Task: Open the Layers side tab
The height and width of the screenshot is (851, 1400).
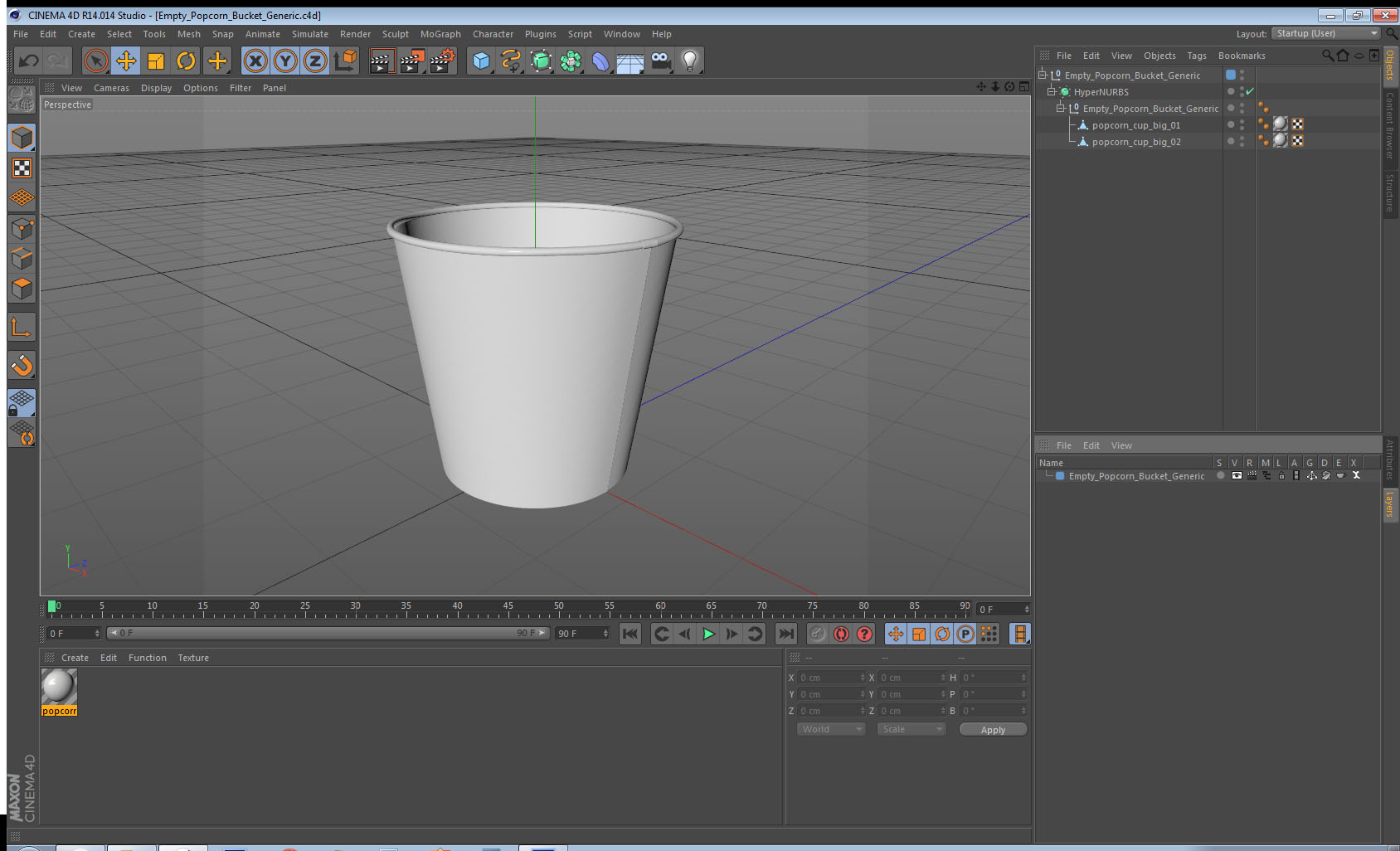Action: pyautogui.click(x=1390, y=504)
